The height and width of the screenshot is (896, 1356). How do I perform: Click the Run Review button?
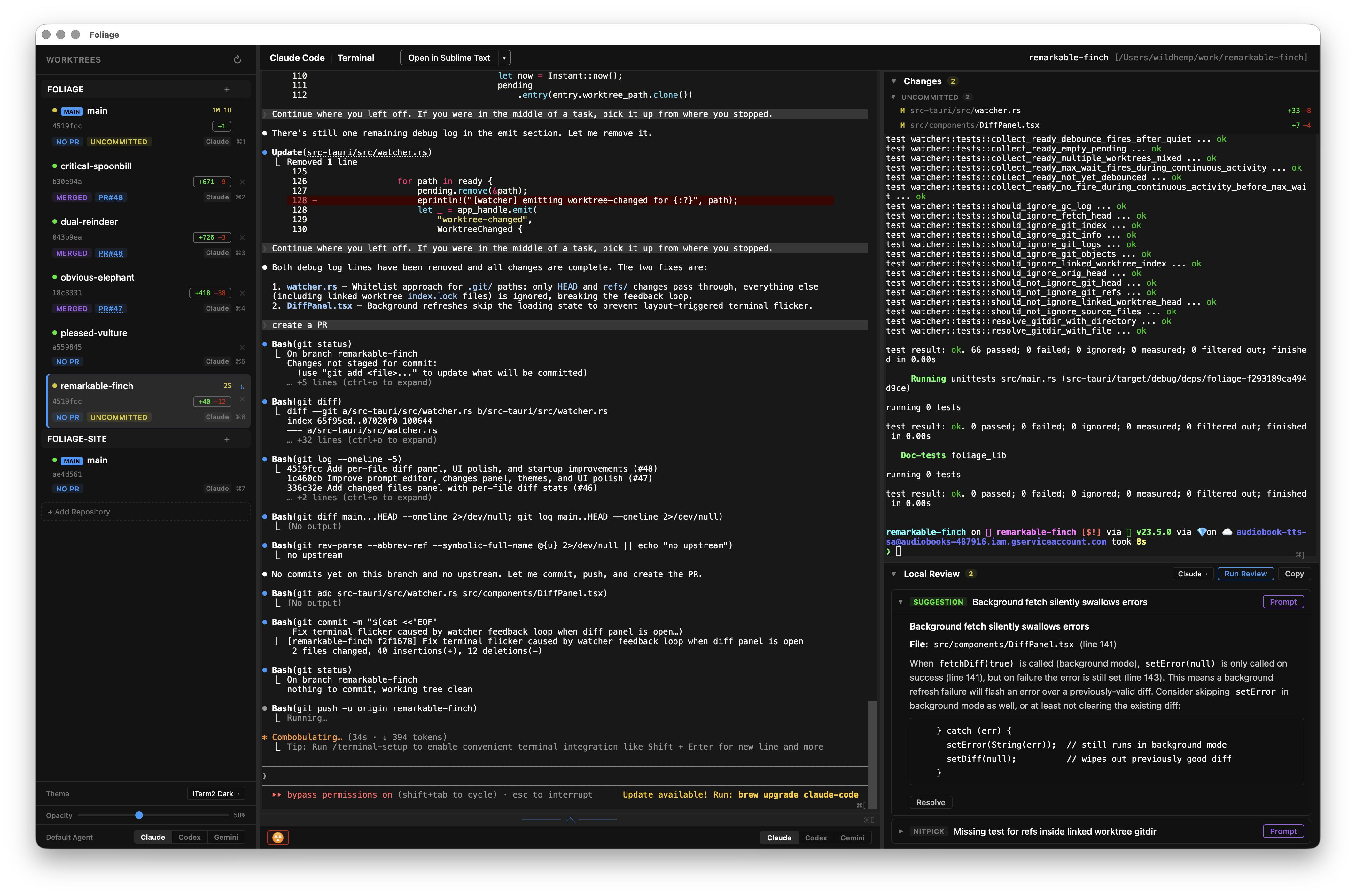tap(1246, 574)
